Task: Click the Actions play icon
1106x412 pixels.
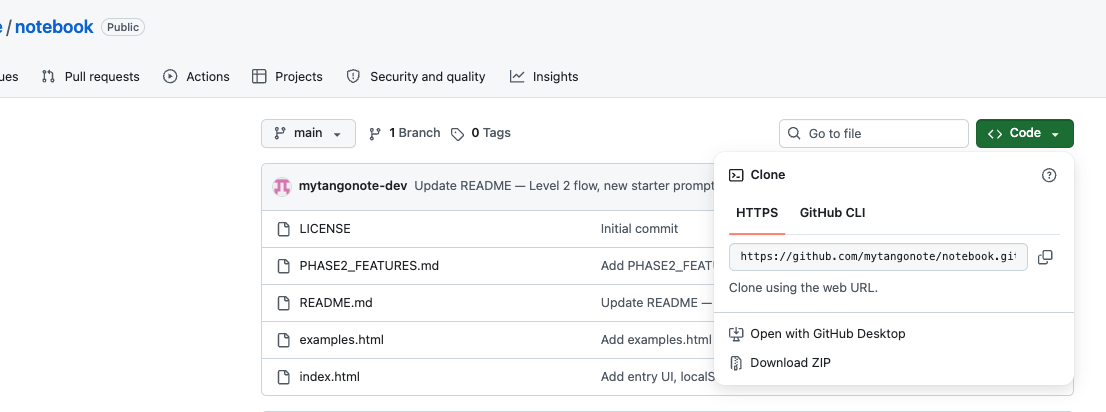Action: (x=170, y=77)
